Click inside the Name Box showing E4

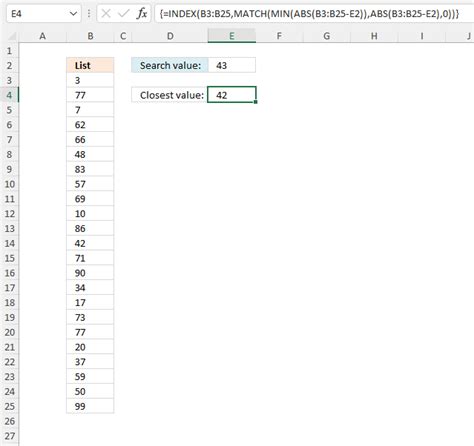[x=37, y=14]
